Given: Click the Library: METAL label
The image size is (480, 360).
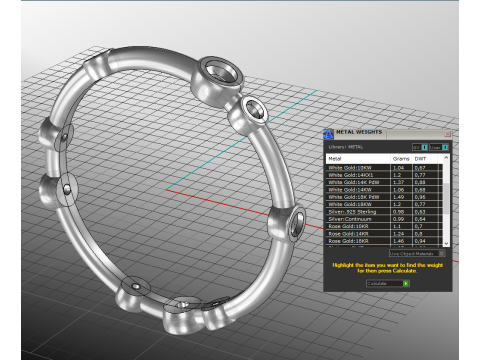Looking at the screenshot, I should (x=346, y=147).
